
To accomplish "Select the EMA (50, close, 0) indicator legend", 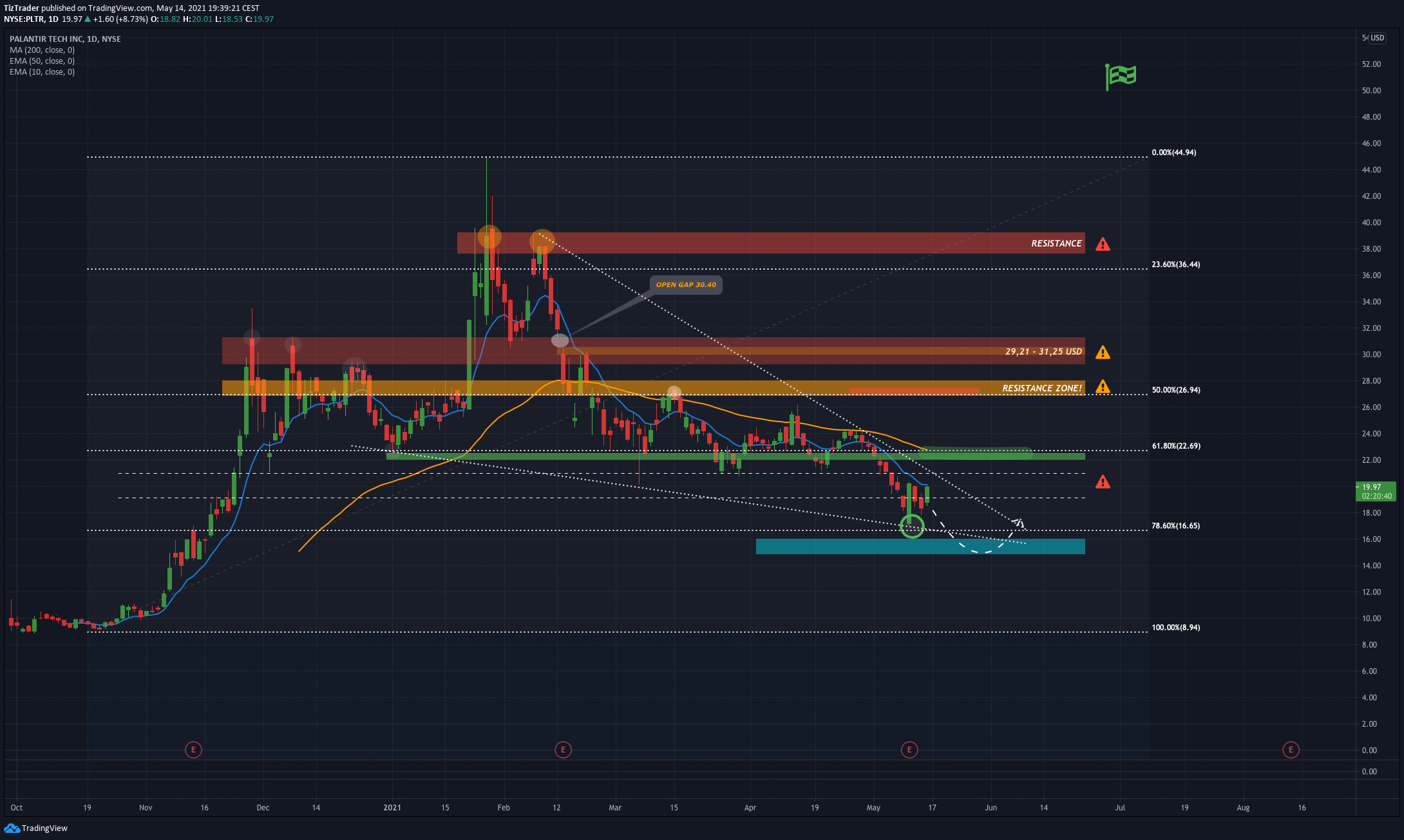I will (x=42, y=61).
